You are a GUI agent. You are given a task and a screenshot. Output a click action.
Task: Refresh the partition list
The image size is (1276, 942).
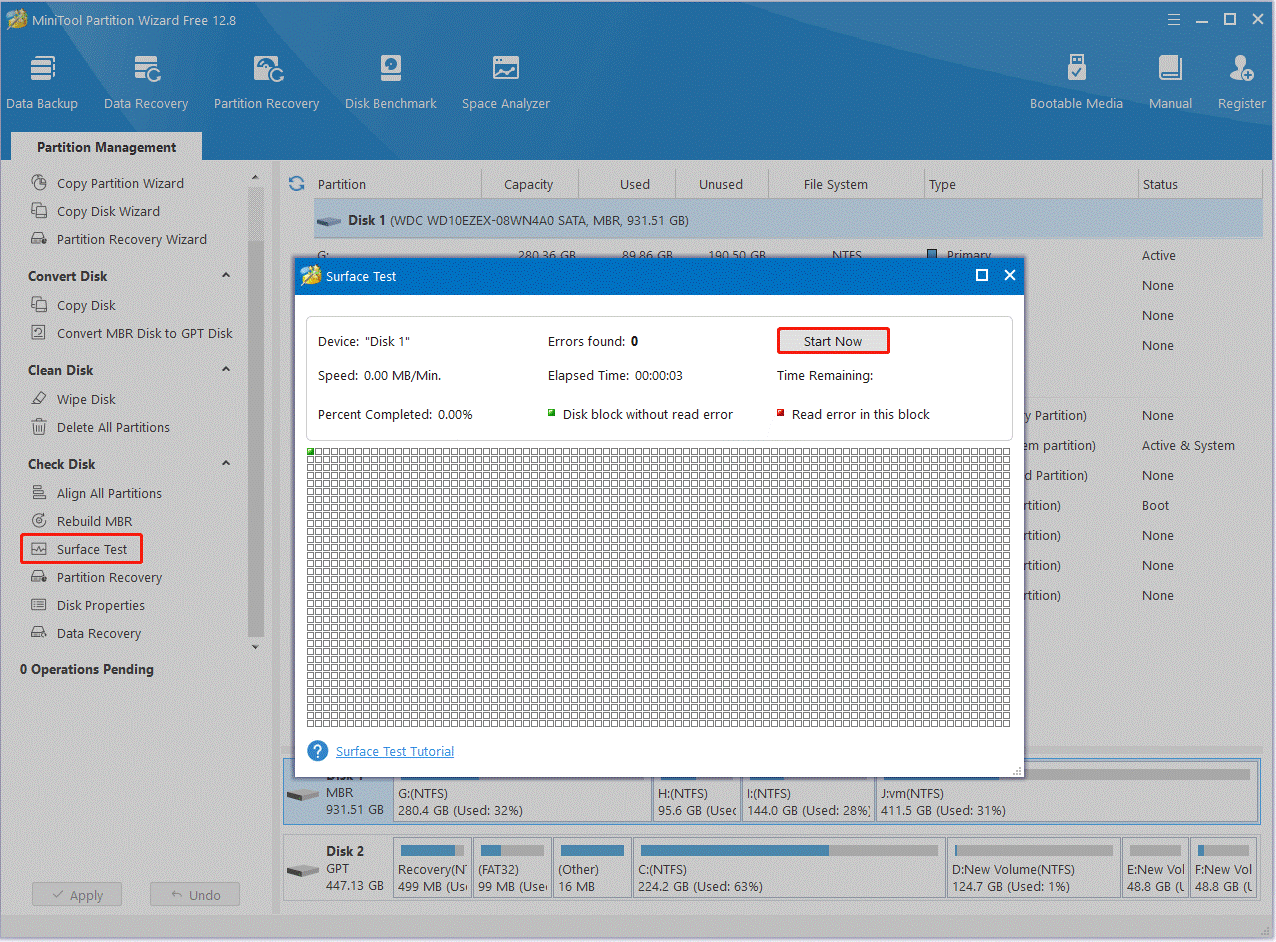(296, 184)
